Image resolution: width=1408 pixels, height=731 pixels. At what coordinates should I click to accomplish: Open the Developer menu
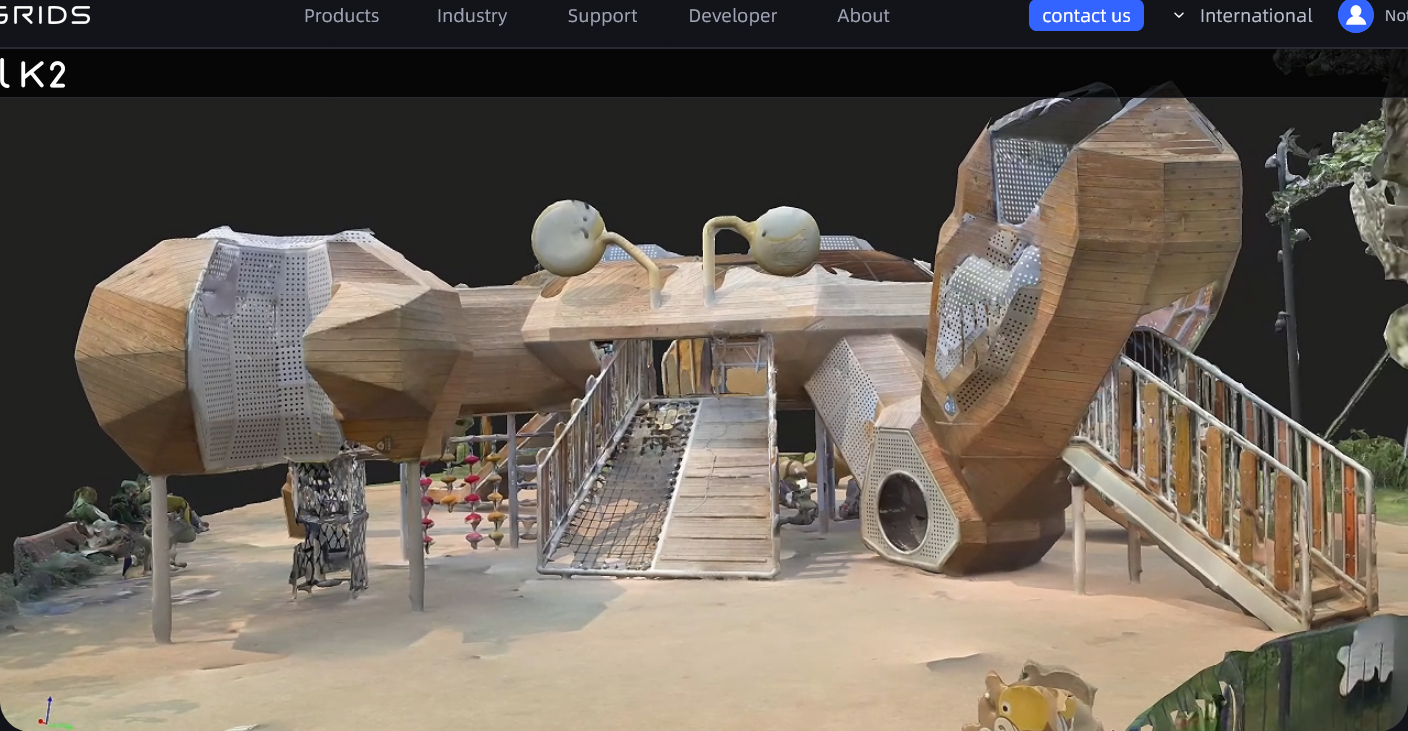[733, 16]
